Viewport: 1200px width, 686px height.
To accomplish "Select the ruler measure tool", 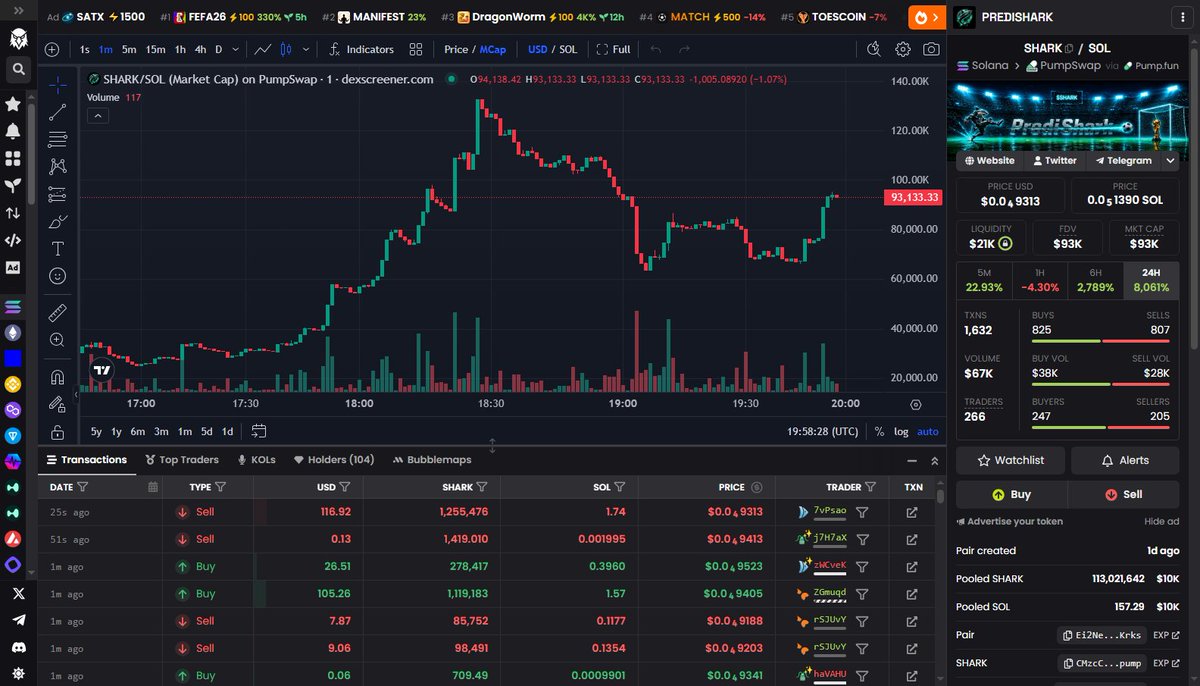I will (58, 313).
